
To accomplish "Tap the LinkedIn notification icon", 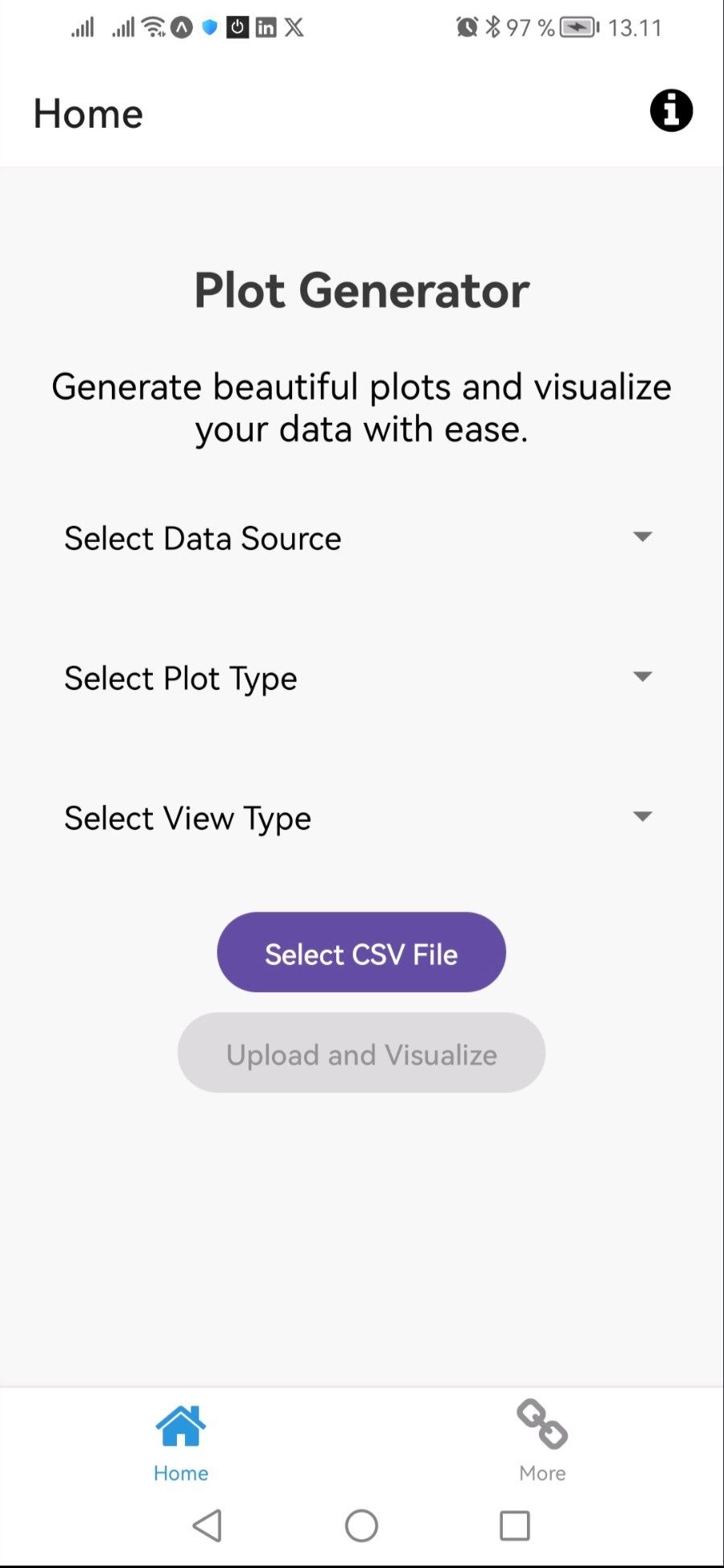I will [x=265, y=27].
